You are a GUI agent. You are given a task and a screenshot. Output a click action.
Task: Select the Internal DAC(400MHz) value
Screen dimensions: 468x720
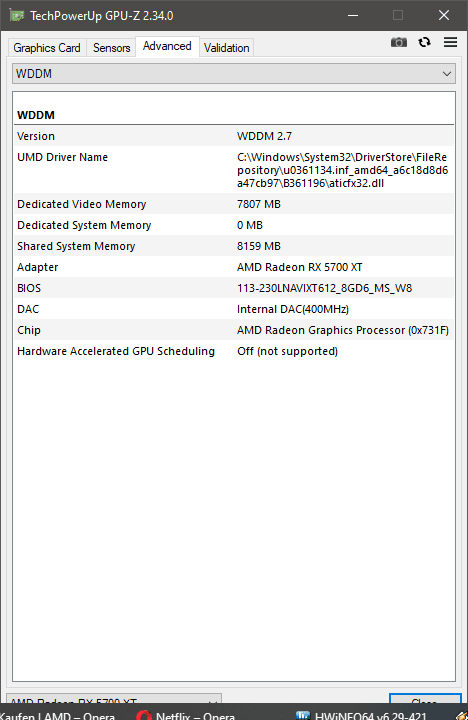coord(293,310)
